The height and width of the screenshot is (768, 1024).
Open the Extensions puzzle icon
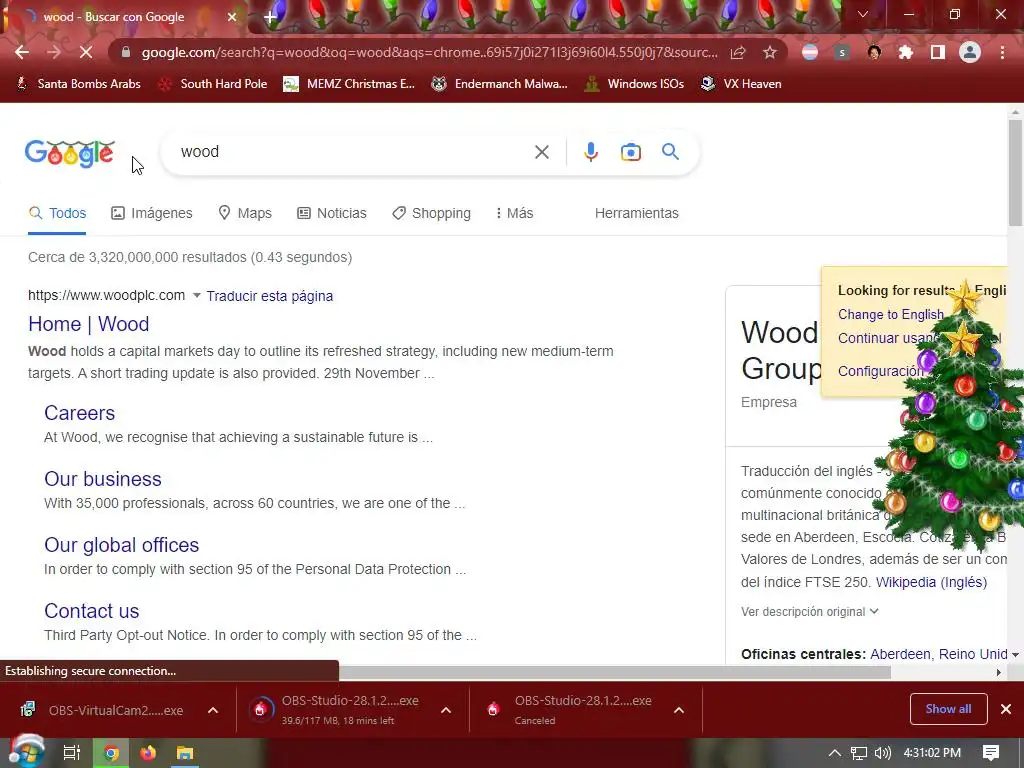(906, 52)
